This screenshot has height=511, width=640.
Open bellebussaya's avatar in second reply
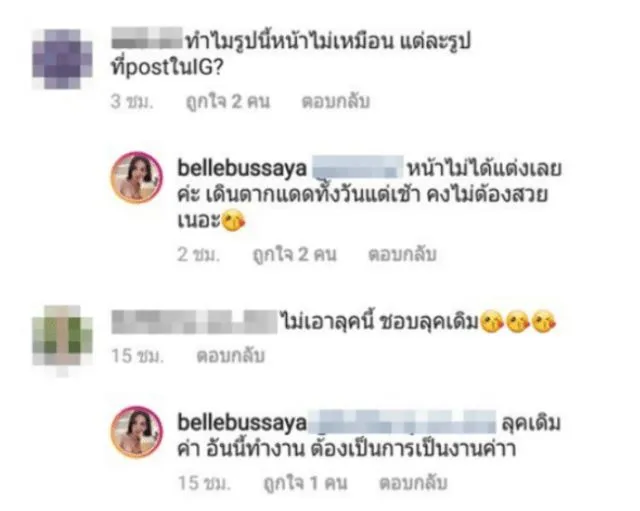pyautogui.click(x=137, y=432)
